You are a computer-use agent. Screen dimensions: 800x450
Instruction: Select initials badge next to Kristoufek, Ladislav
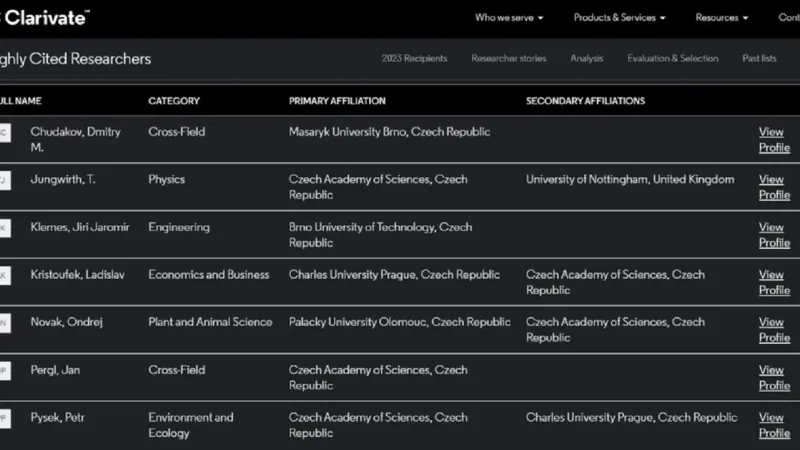pyautogui.click(x=4, y=275)
